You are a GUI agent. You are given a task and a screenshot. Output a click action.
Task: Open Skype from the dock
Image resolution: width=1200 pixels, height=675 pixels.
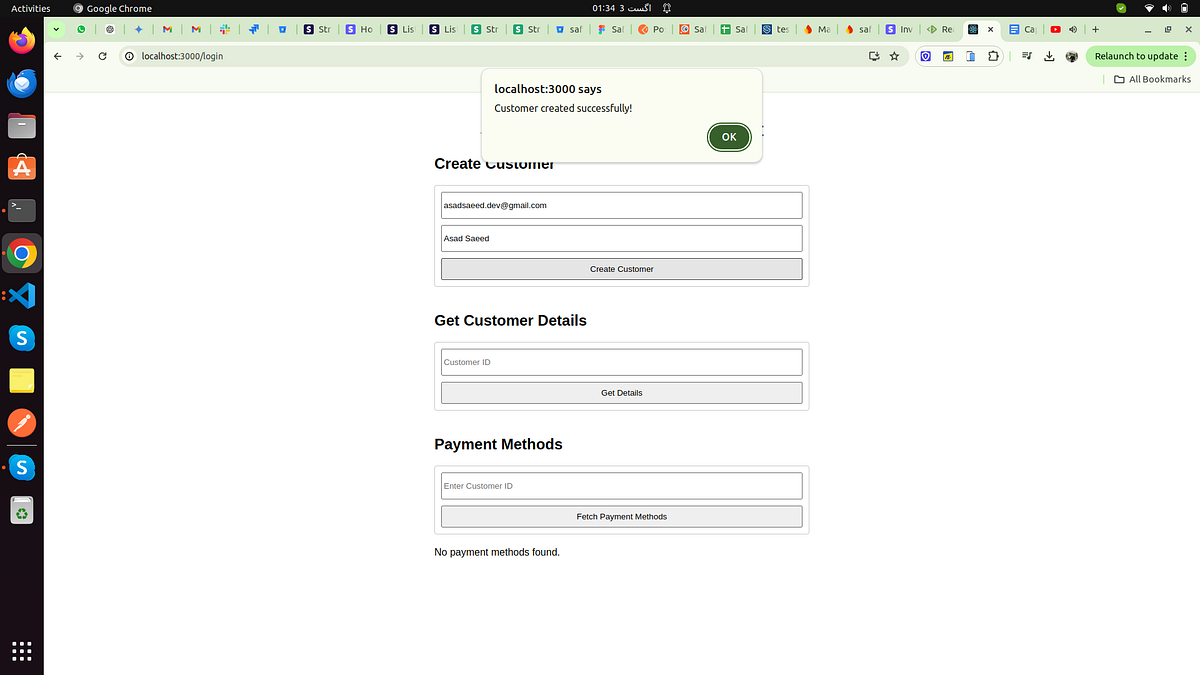click(x=22, y=338)
